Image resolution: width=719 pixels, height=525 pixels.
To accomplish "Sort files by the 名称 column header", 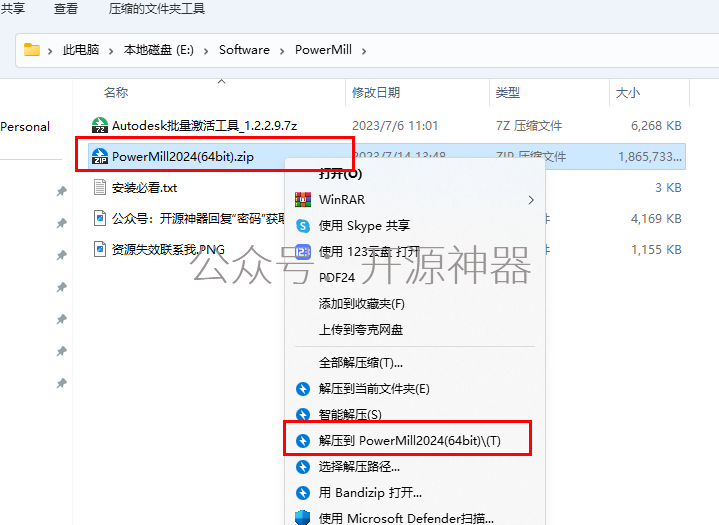I will (116, 93).
